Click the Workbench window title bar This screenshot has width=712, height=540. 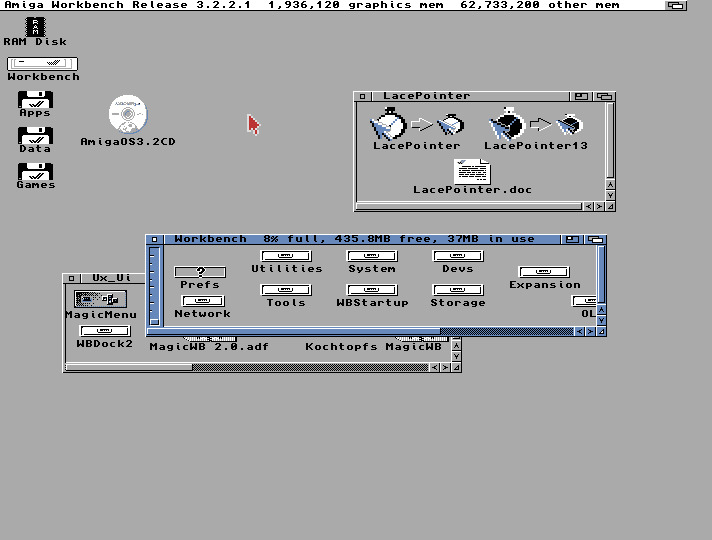click(x=362, y=239)
